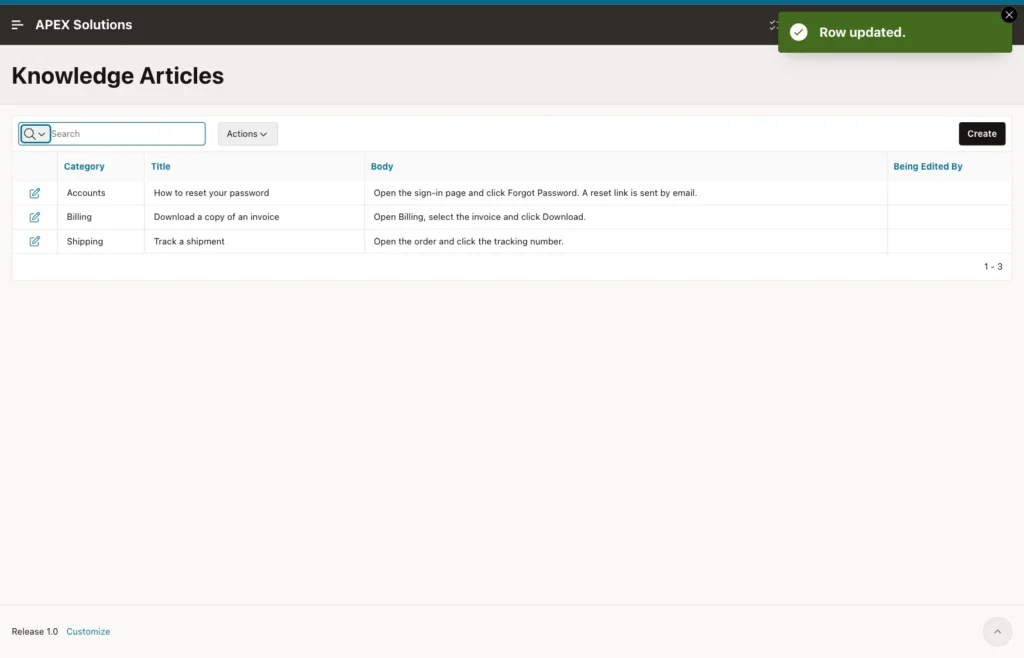Expand the Actions menu

(x=248, y=134)
